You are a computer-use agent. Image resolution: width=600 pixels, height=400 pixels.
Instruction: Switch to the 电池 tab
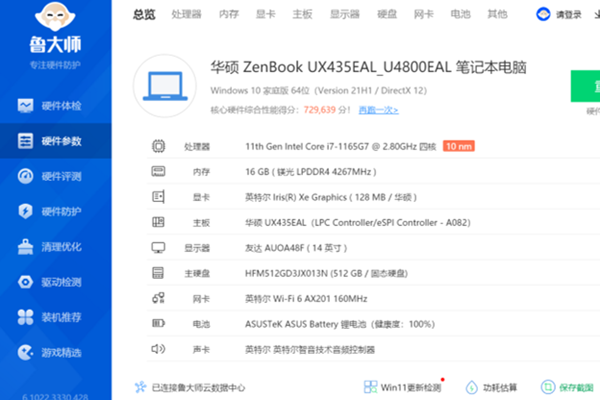(460, 15)
